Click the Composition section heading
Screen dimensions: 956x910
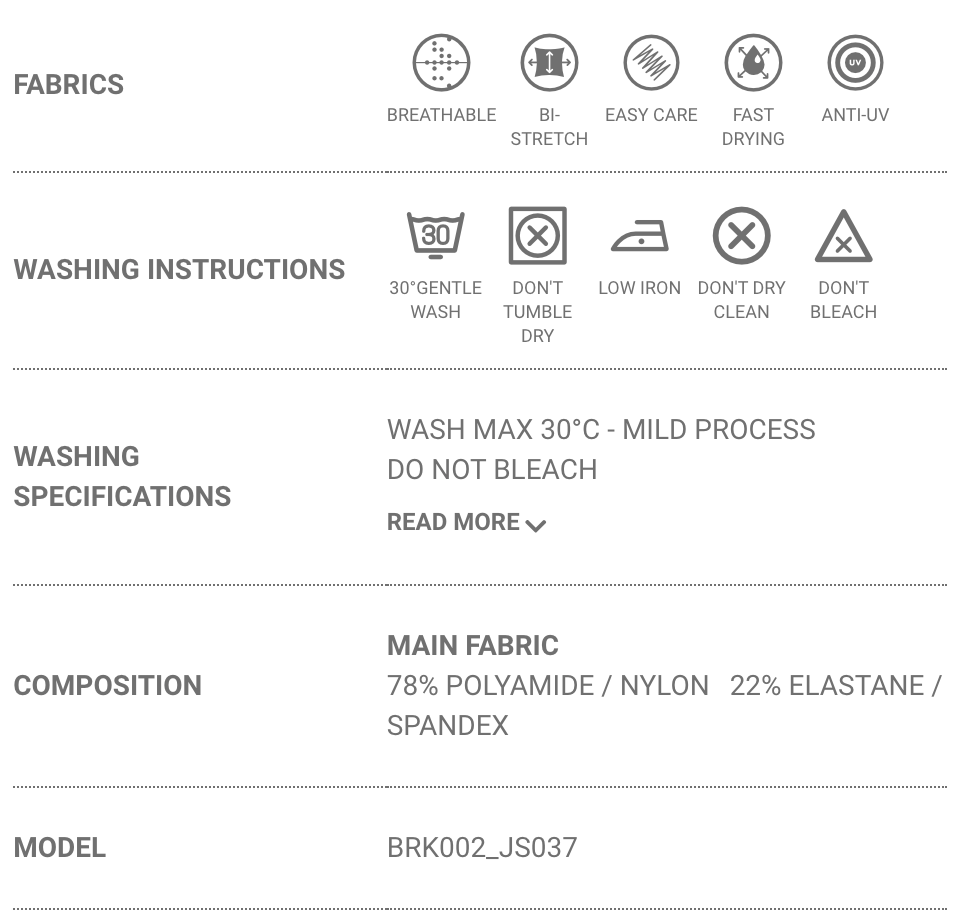coord(107,685)
